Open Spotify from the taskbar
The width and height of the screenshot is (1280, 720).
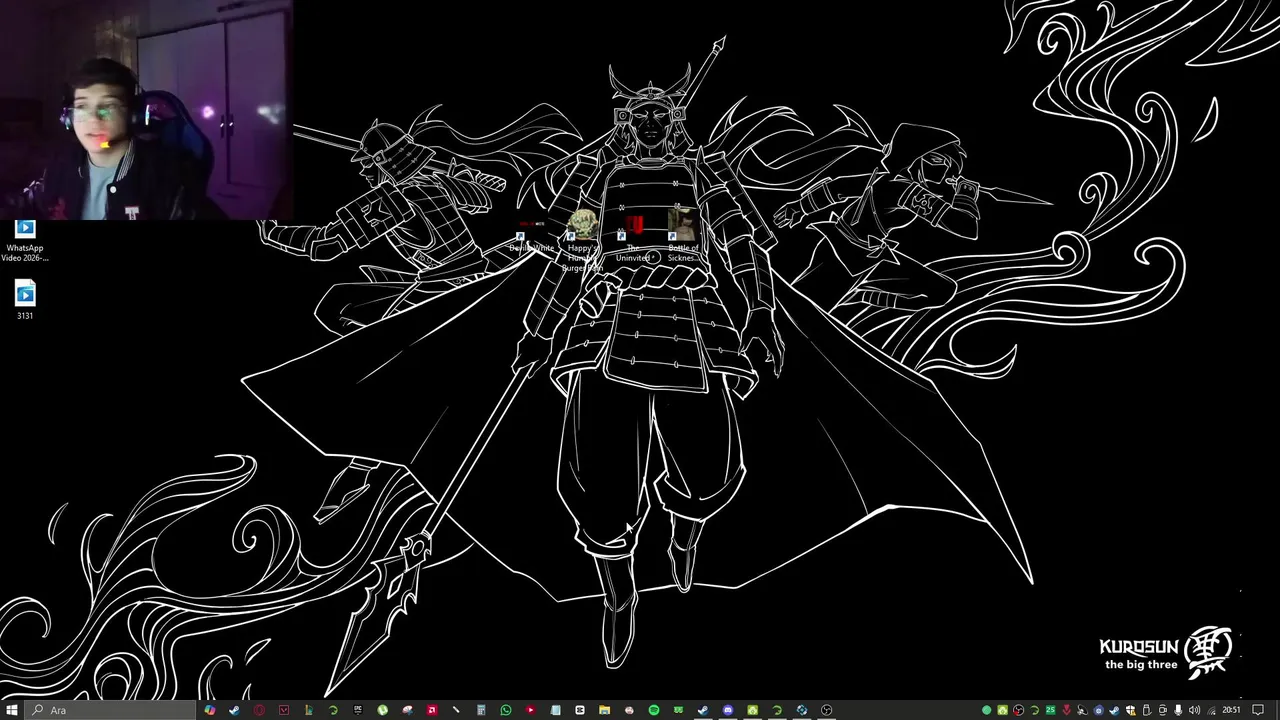click(x=654, y=710)
